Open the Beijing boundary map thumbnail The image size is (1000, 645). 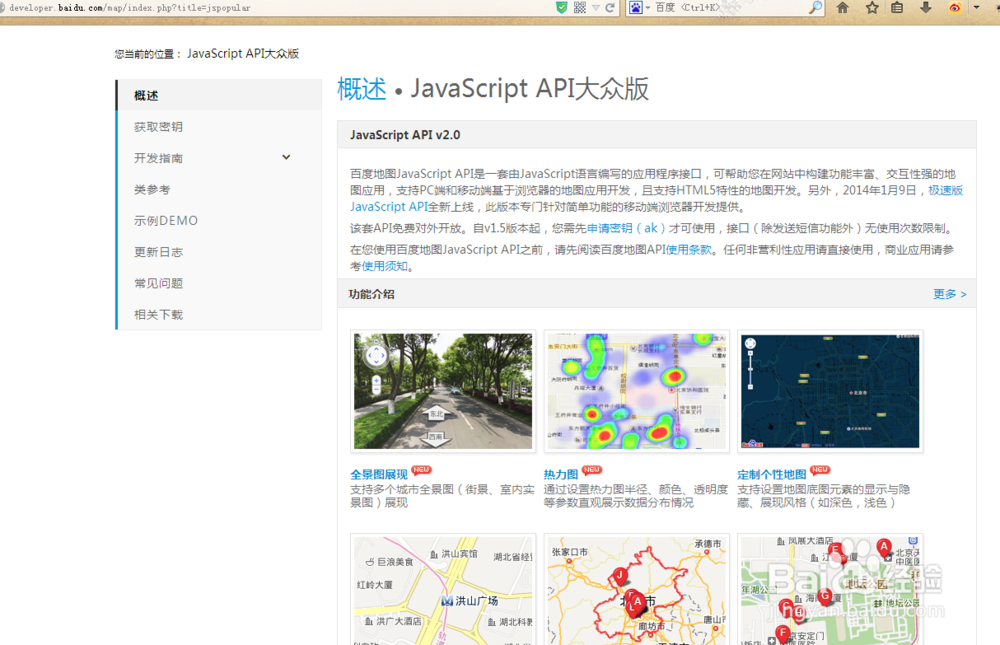pos(636,589)
